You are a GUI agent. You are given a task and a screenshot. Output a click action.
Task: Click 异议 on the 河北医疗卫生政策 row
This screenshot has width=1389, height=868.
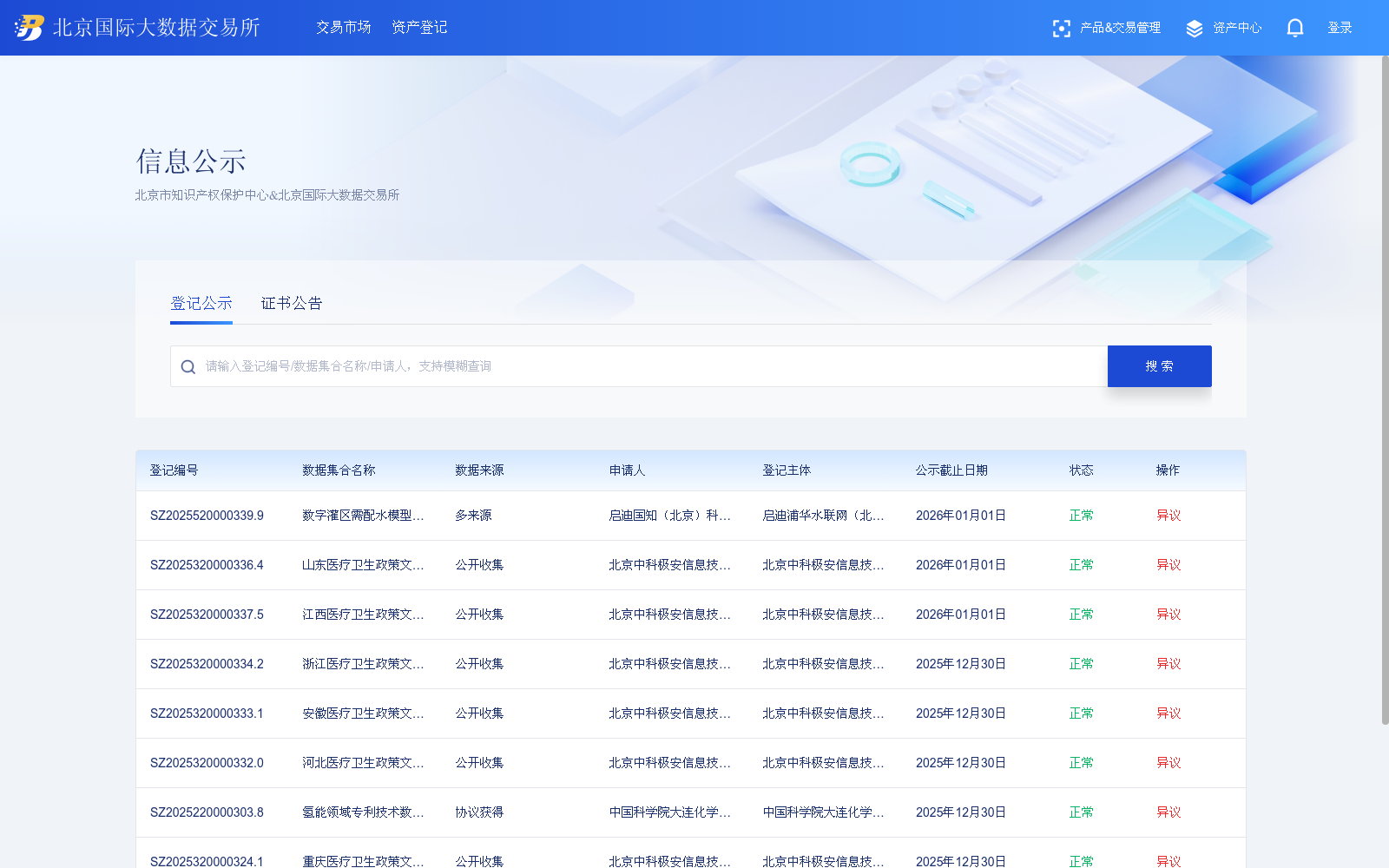coord(1169,763)
